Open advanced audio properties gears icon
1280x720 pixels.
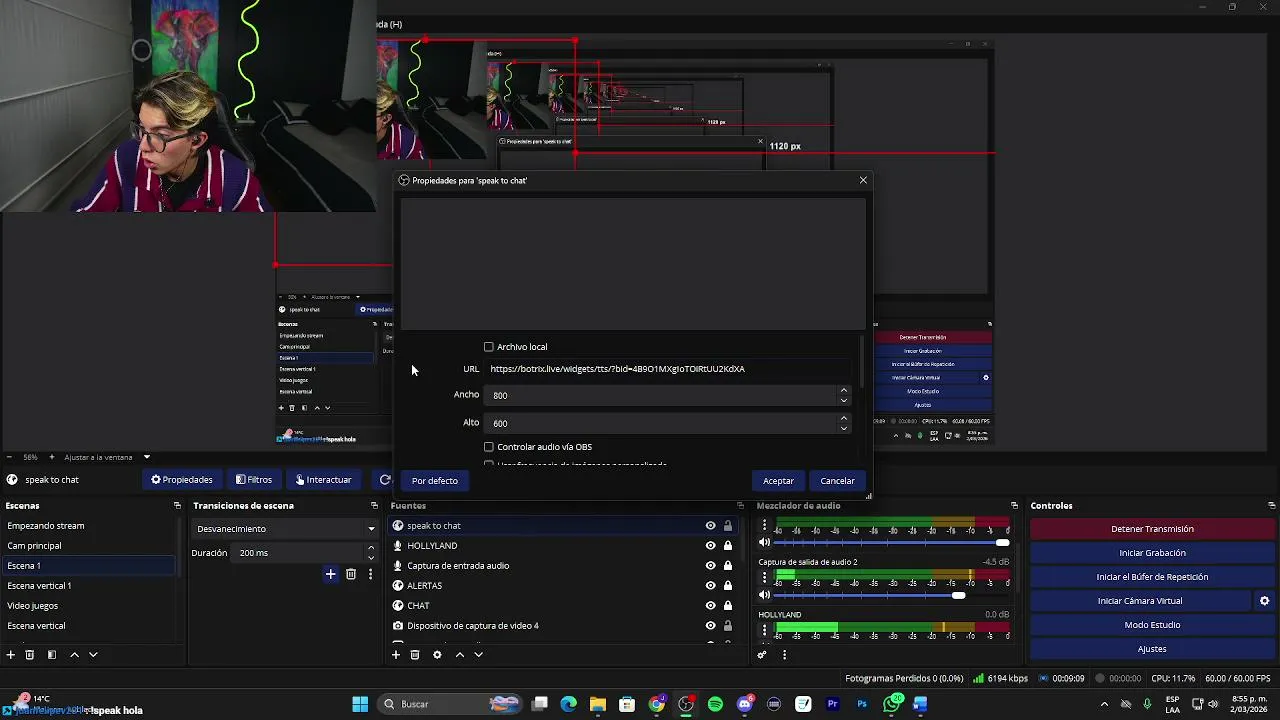[x=762, y=655]
